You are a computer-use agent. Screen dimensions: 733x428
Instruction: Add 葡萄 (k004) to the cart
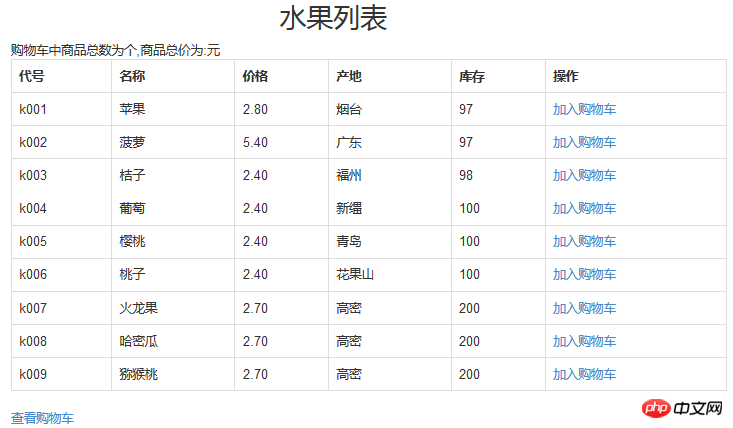pos(584,208)
